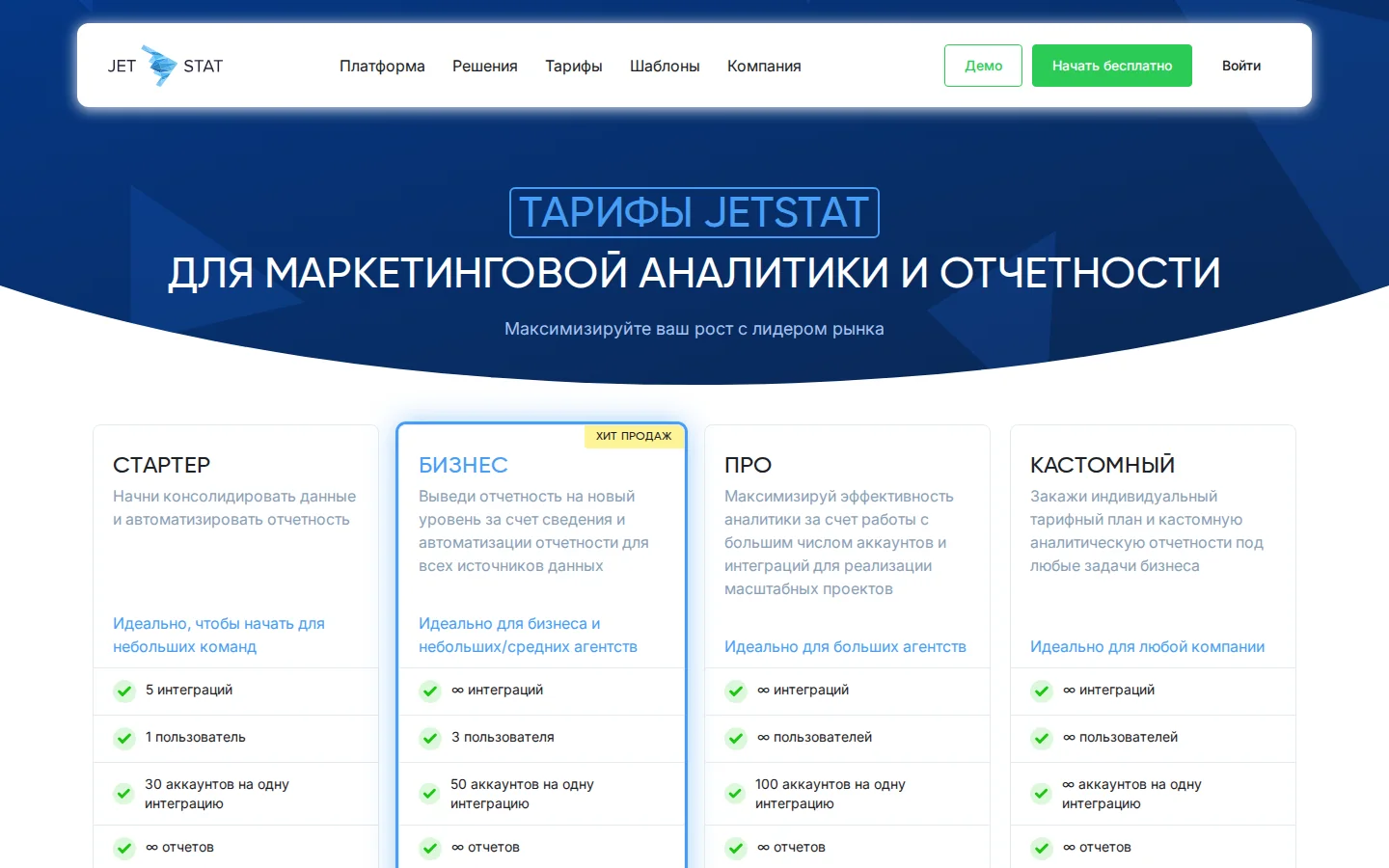Click checkmark by 50 аккаунтов на одну интеграцию
Image resolution: width=1389 pixels, height=868 pixels.
(x=429, y=794)
